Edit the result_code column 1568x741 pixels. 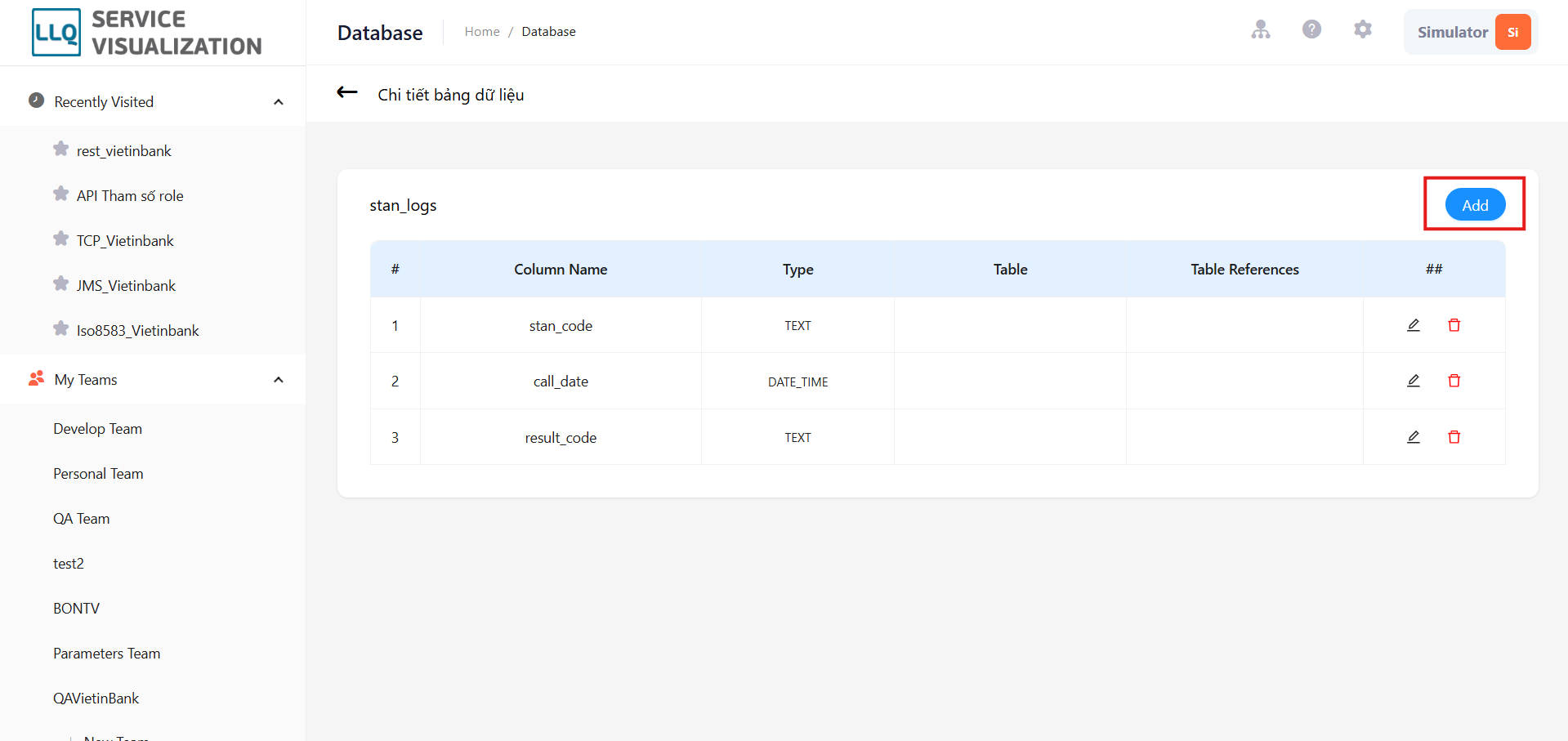[1414, 437]
